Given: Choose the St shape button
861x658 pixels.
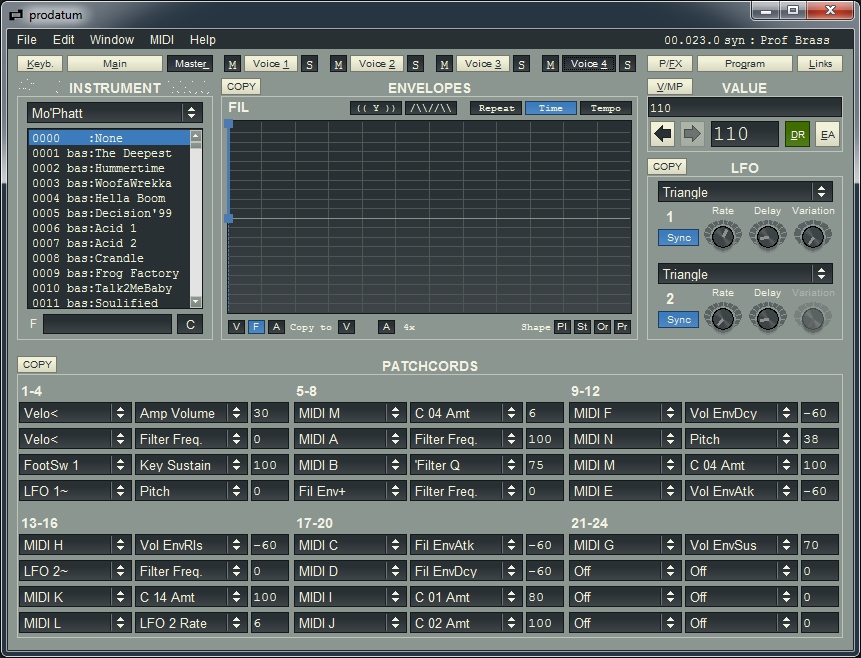Looking at the screenshot, I should click(x=582, y=327).
